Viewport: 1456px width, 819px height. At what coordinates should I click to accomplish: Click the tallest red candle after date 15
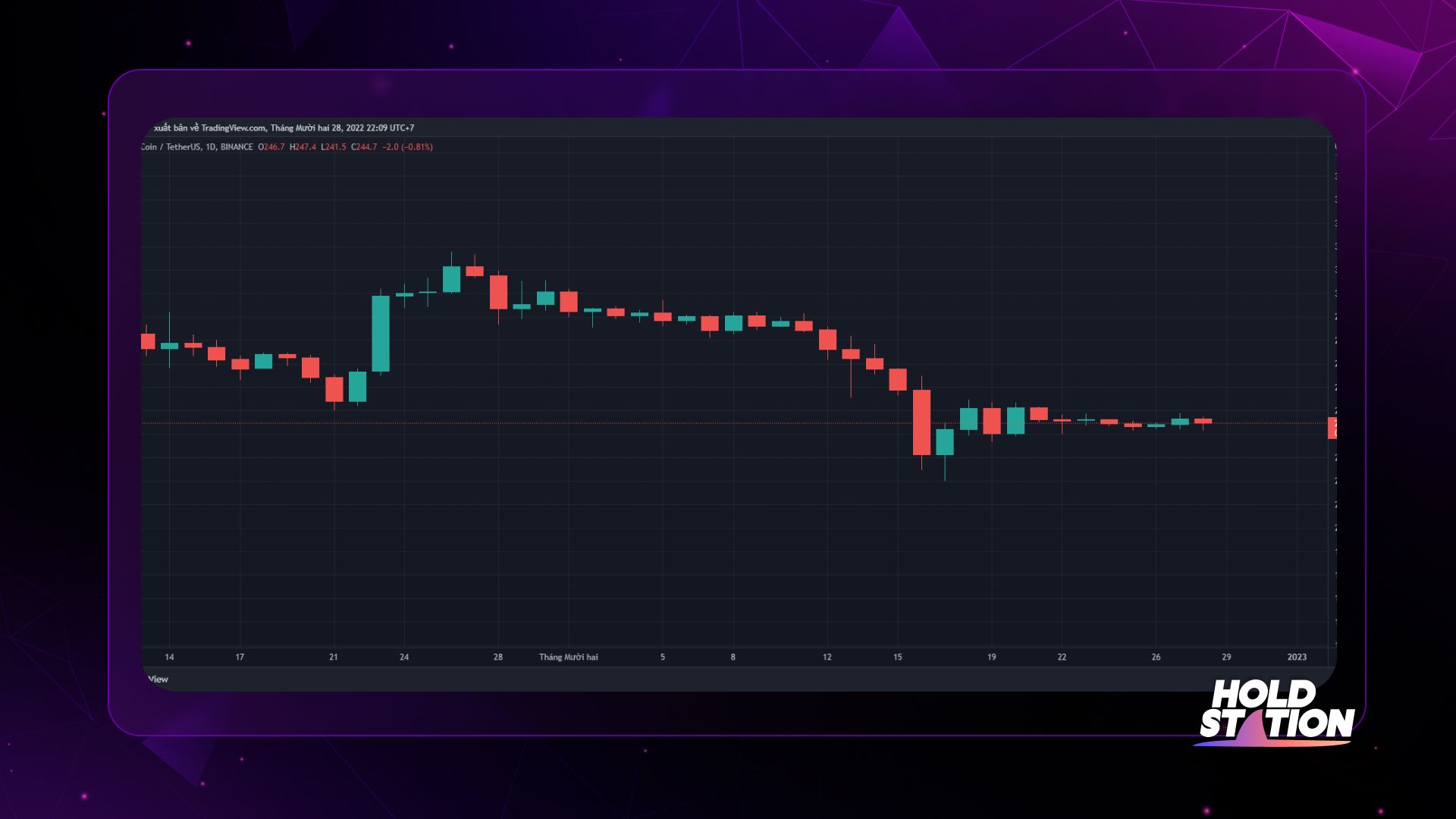coord(921,422)
